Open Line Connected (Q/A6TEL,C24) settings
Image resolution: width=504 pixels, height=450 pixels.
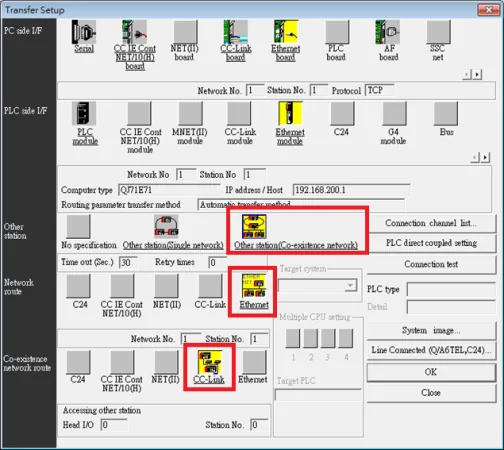(x=431, y=350)
